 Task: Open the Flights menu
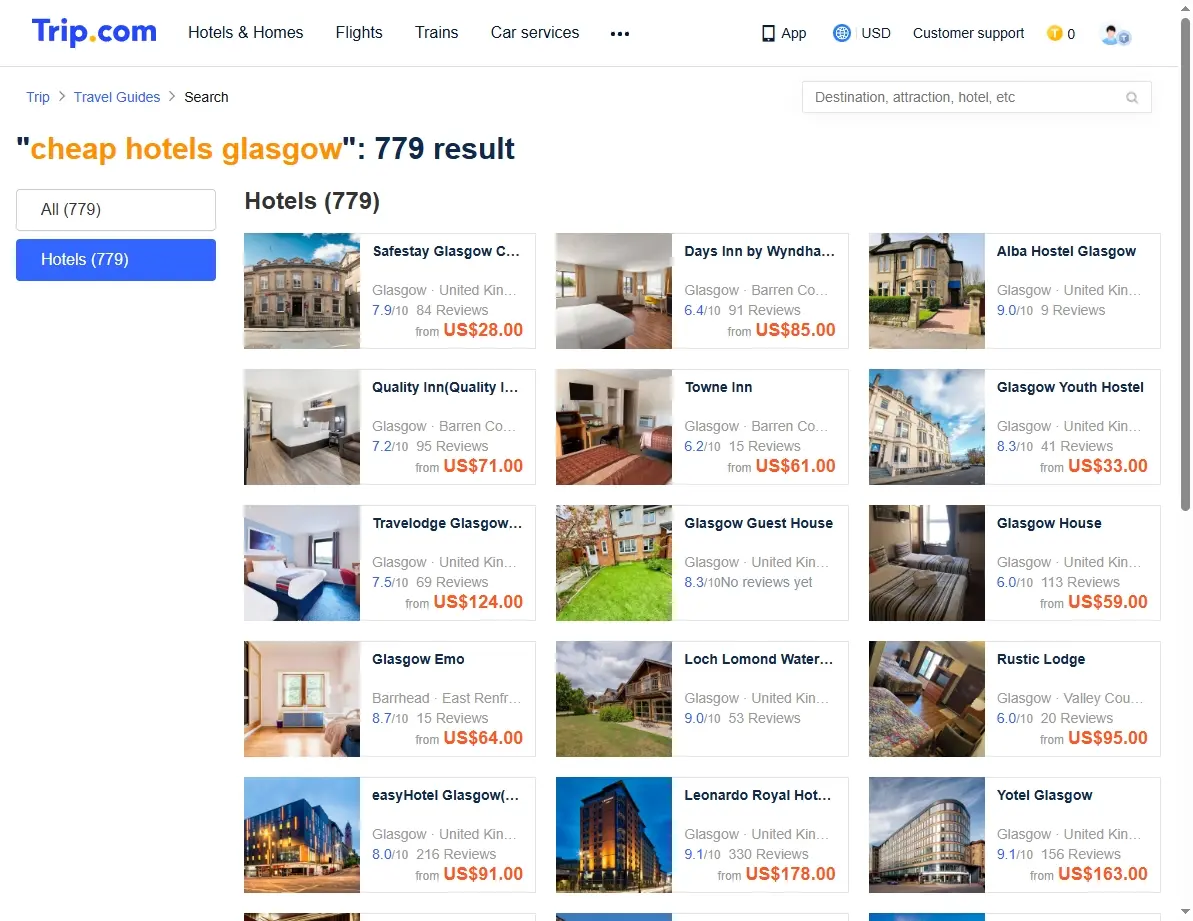pyautogui.click(x=359, y=33)
